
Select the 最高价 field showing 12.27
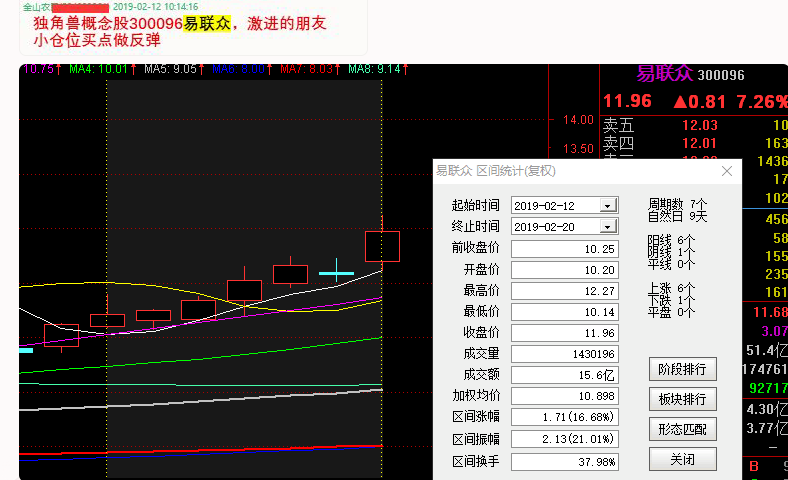(x=565, y=291)
